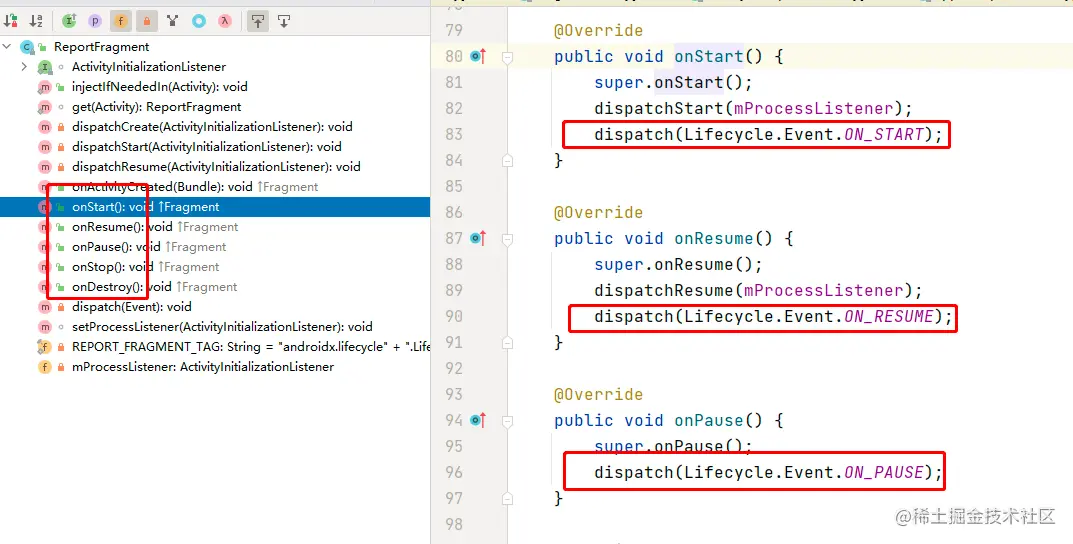
Task: Select injectIfNeededIn(Activity): void method
Action: click(x=159, y=86)
